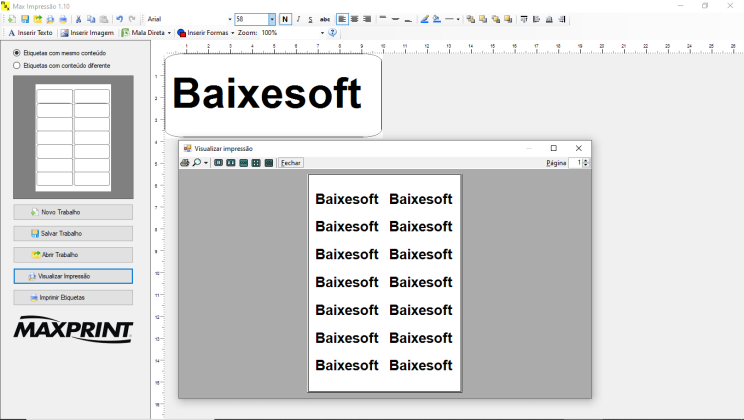Click the help question mark icon

(333, 33)
